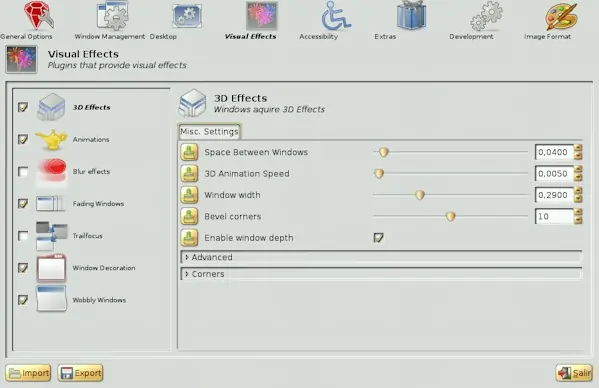This screenshot has height=388, width=599.
Task: Click the Bevel corners value field
Action: click(x=554, y=217)
